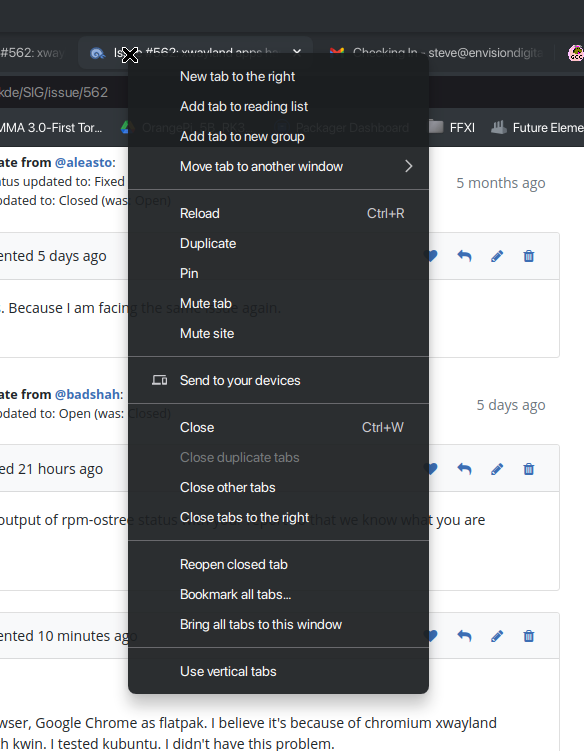The width and height of the screenshot is (584, 751).
Task: Edit the 5 days ago comment with the pencil icon
Action: 497,256
